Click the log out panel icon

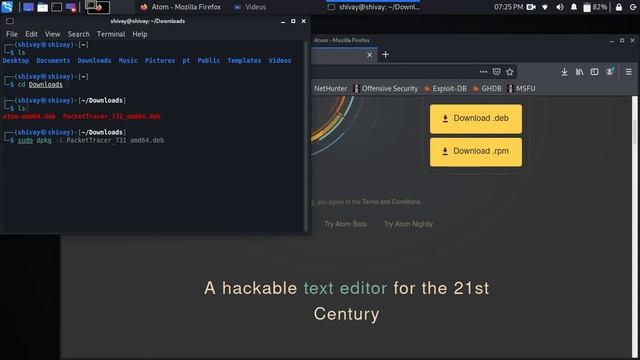634,7
